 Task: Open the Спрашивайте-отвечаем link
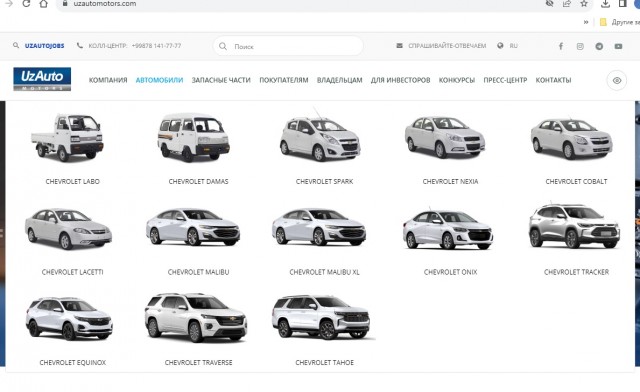(447, 46)
